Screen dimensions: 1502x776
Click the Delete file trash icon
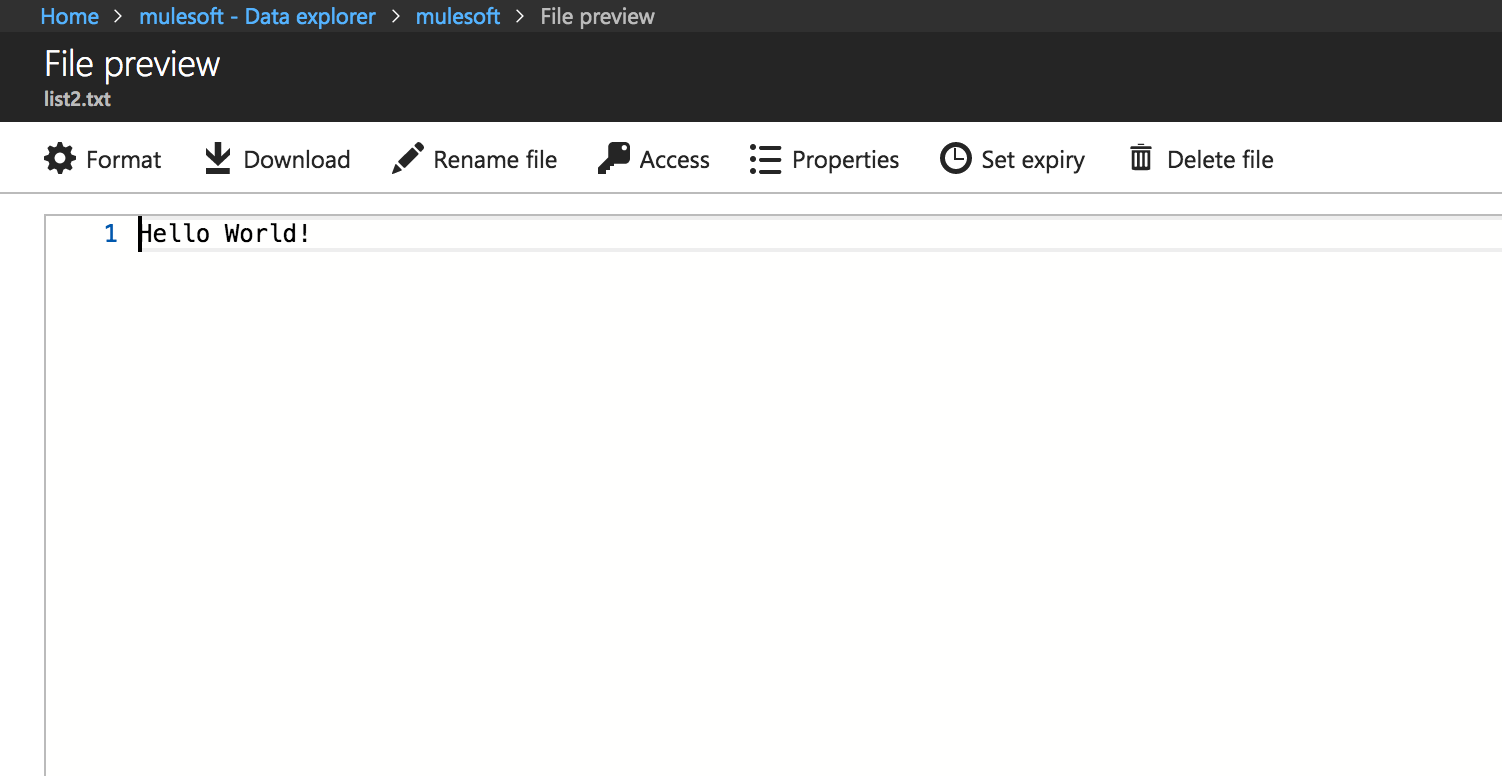[1140, 158]
